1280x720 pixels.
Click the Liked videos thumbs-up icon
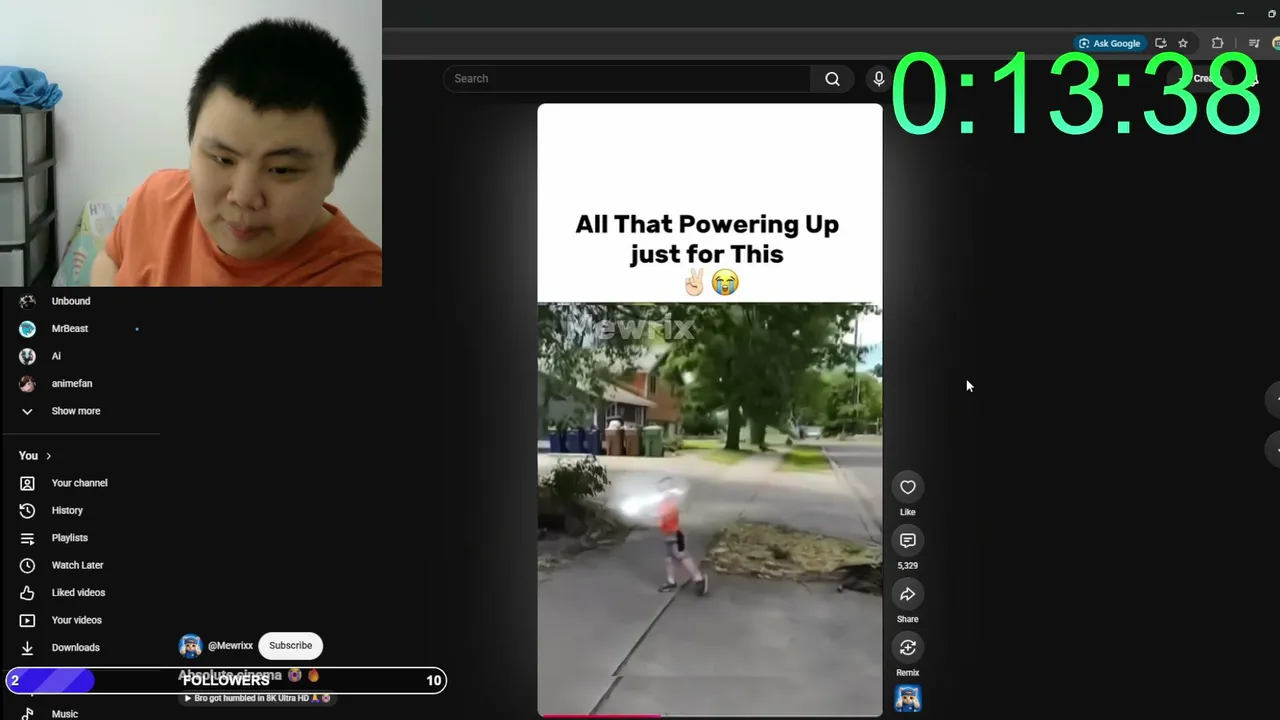click(27, 593)
